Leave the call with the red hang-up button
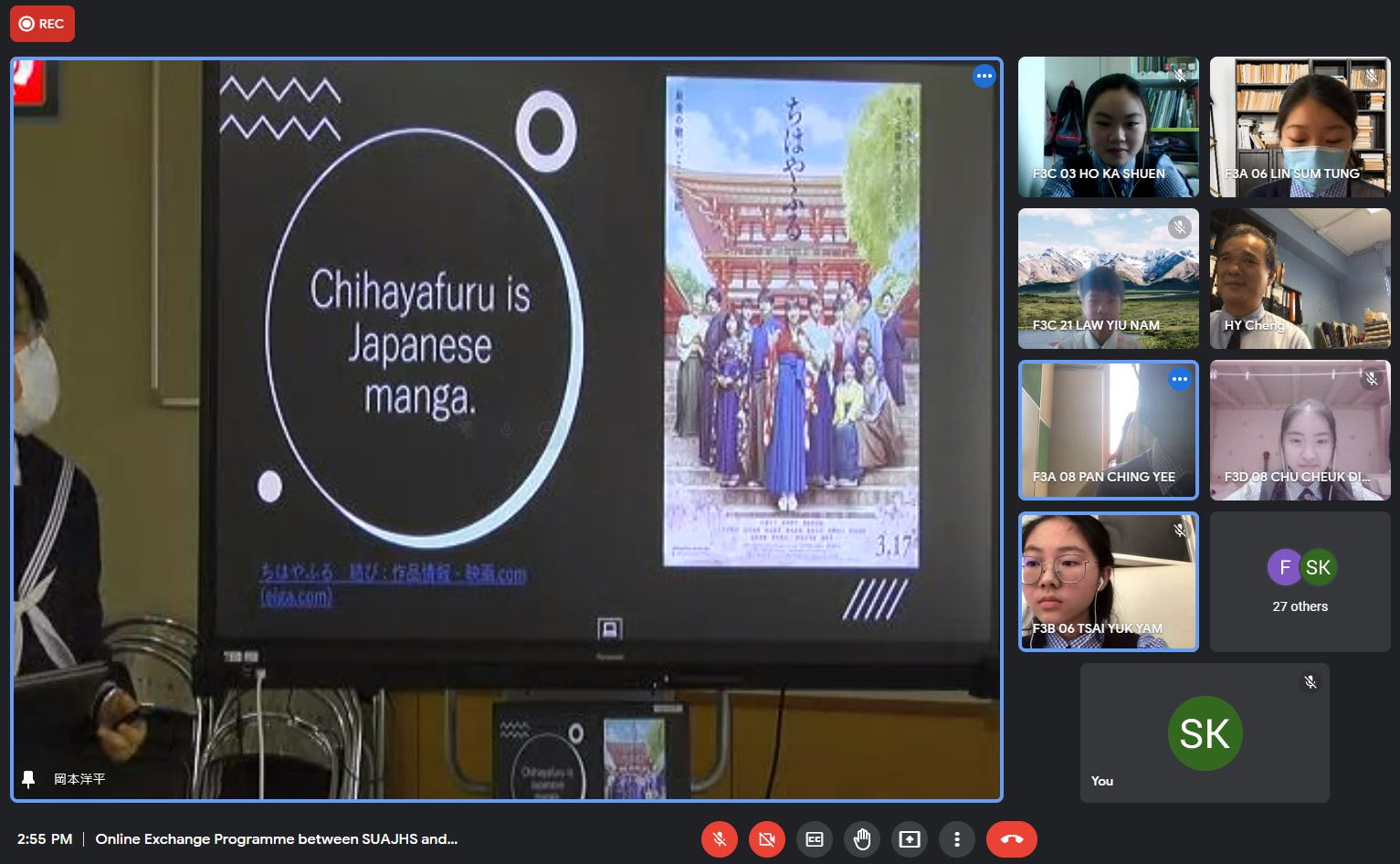 (x=1012, y=839)
